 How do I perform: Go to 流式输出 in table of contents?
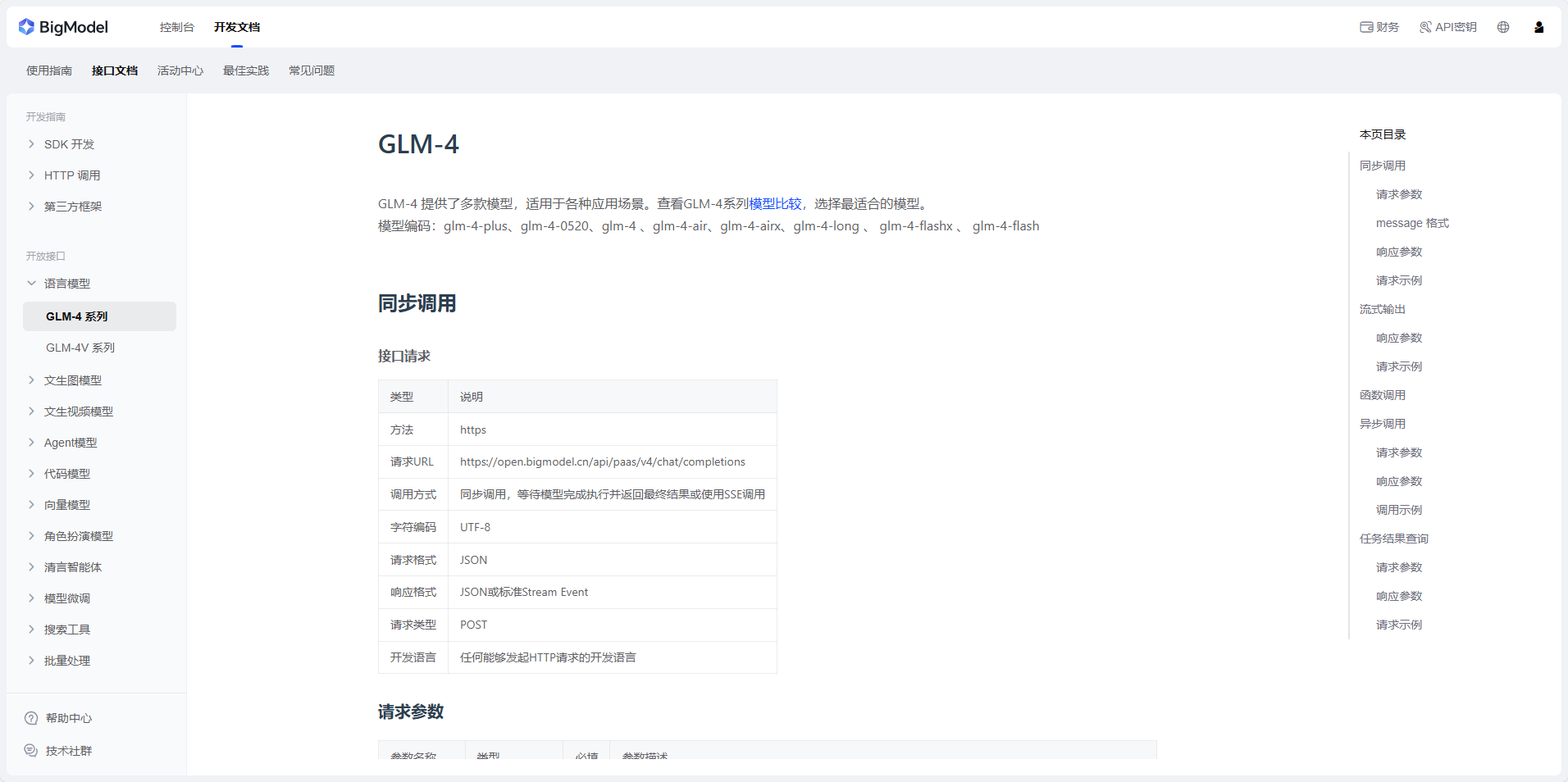[1383, 309]
